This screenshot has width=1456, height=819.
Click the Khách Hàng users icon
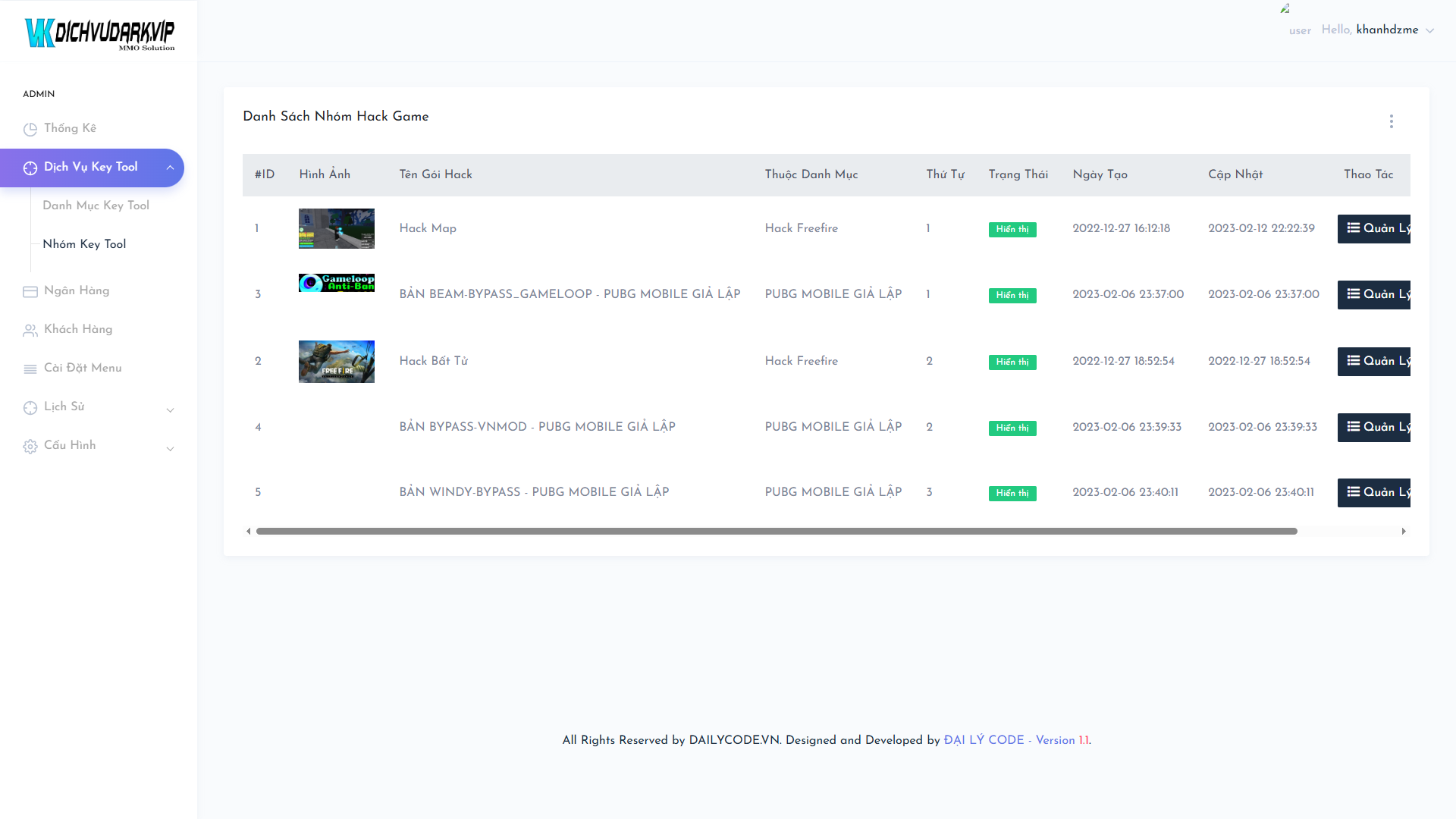pyautogui.click(x=30, y=330)
